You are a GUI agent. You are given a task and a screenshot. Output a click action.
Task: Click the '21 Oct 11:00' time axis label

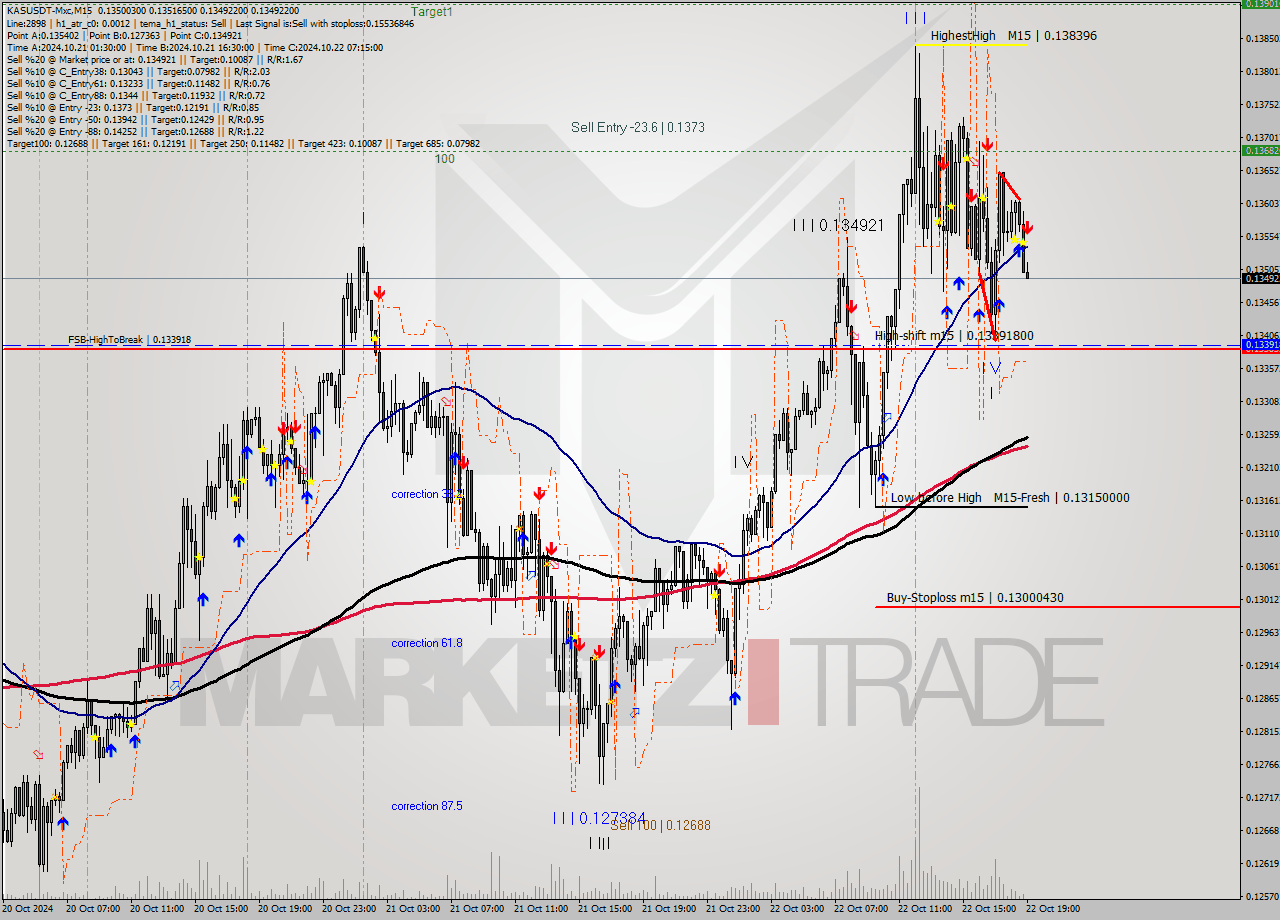point(540,909)
